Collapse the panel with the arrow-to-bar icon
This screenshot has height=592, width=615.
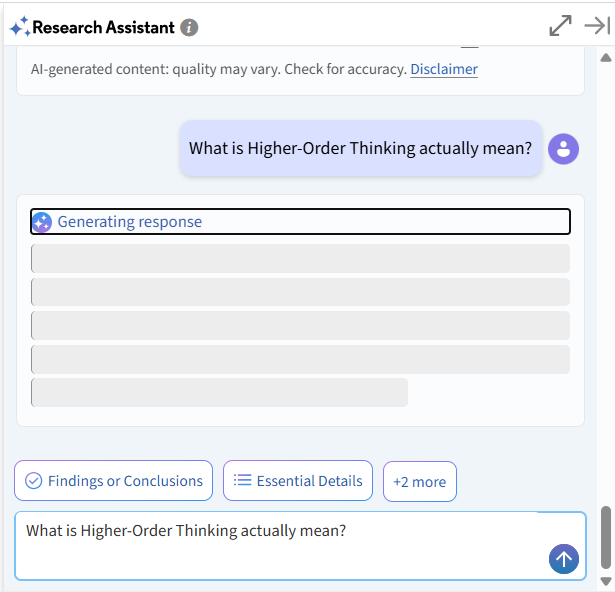click(597, 26)
